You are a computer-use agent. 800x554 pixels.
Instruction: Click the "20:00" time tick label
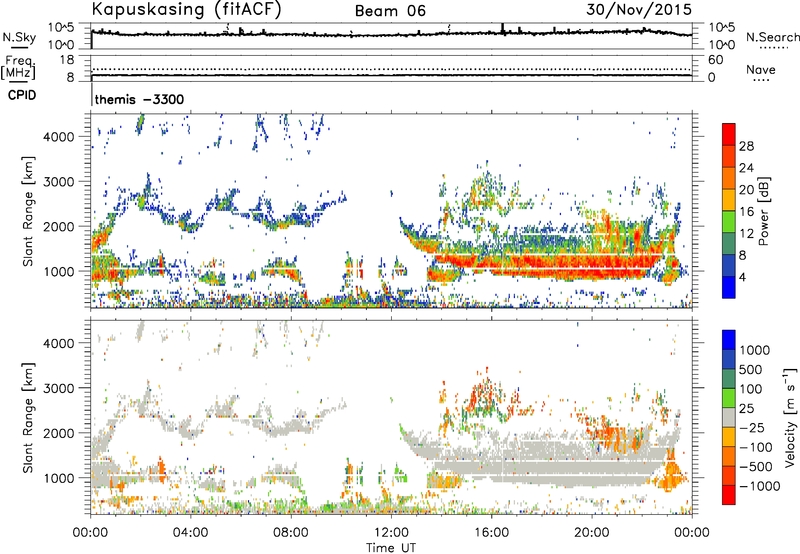[592, 533]
